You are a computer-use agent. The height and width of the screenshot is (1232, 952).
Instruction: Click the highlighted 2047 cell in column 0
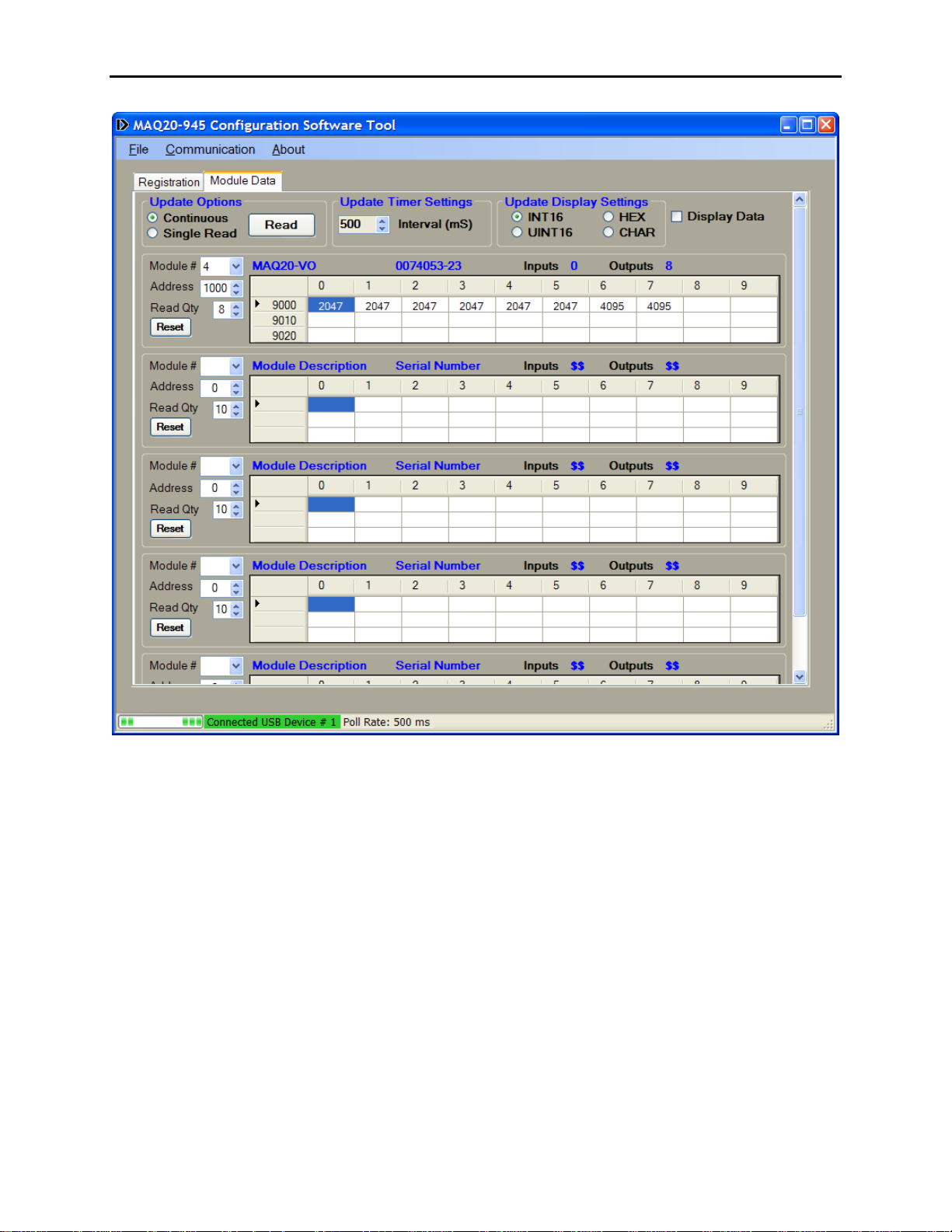pyautogui.click(x=331, y=305)
